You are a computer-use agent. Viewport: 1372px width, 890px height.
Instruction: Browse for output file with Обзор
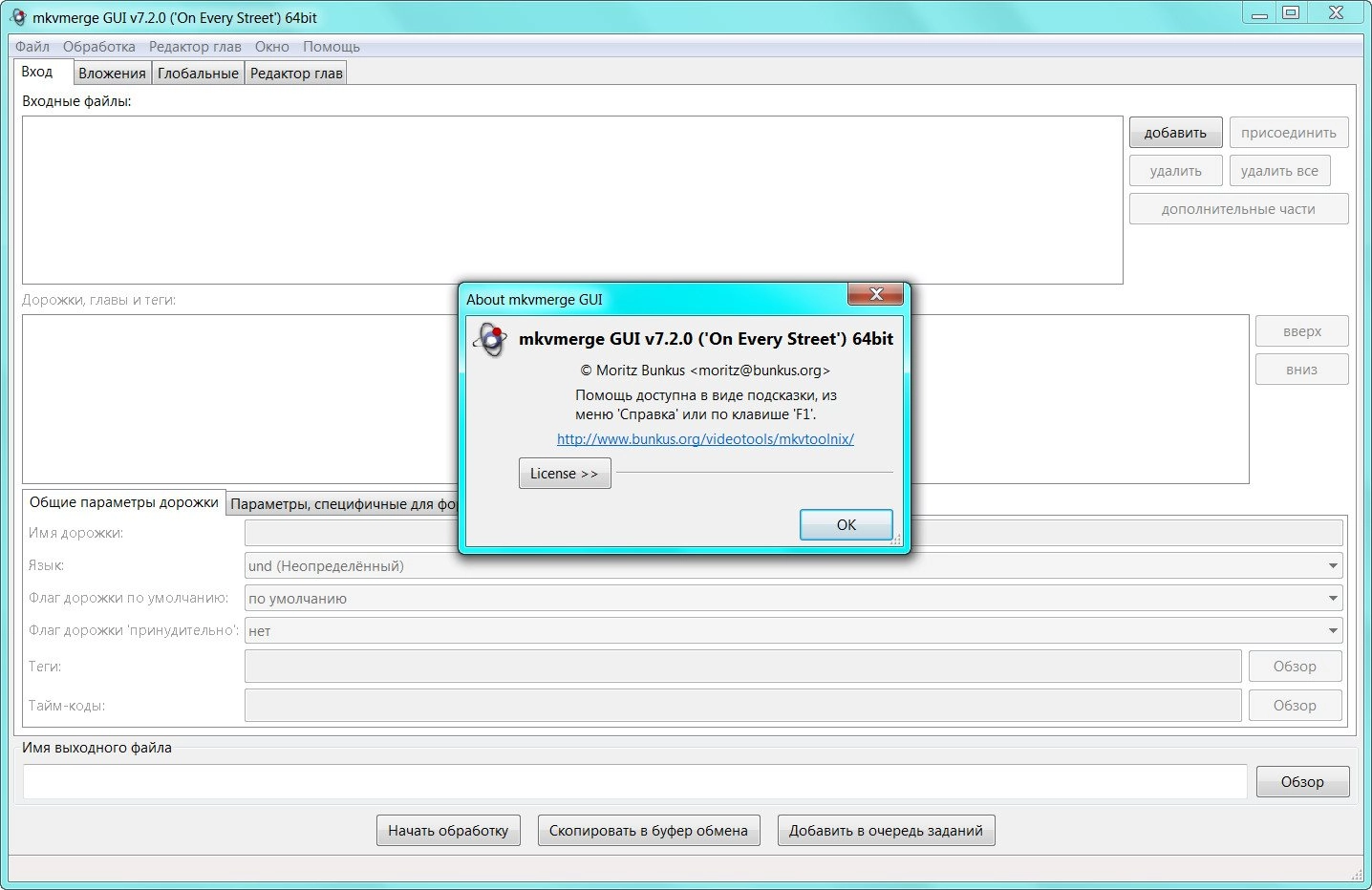click(x=1302, y=782)
